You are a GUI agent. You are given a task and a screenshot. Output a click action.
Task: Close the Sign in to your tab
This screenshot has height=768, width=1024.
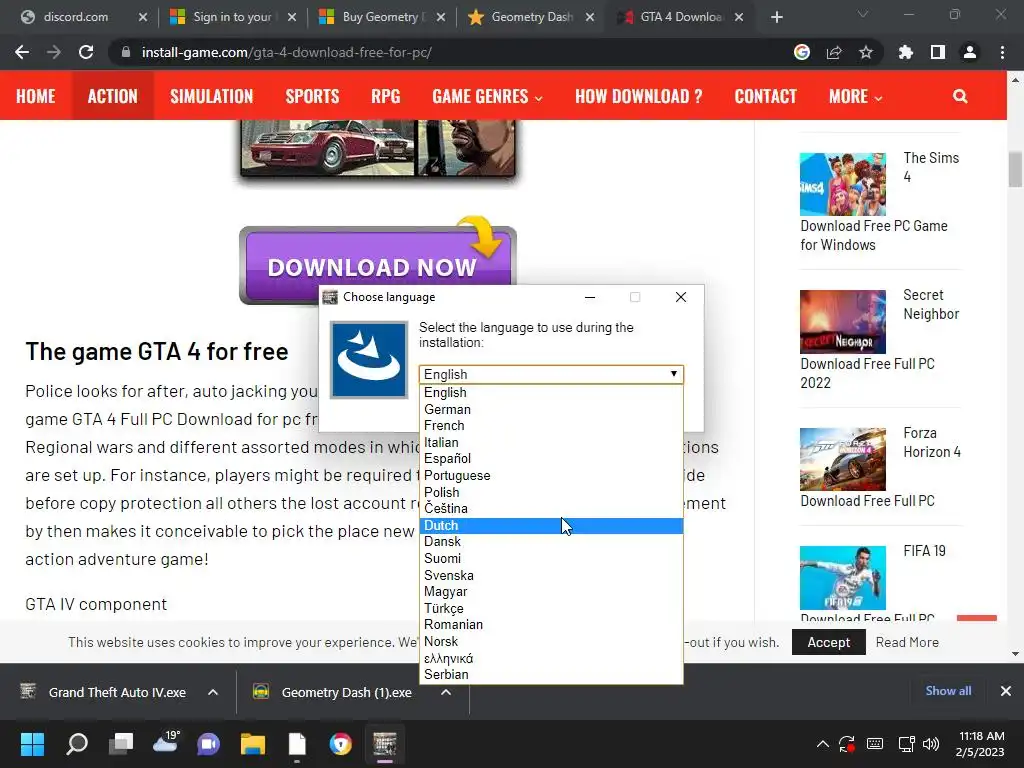click(292, 17)
